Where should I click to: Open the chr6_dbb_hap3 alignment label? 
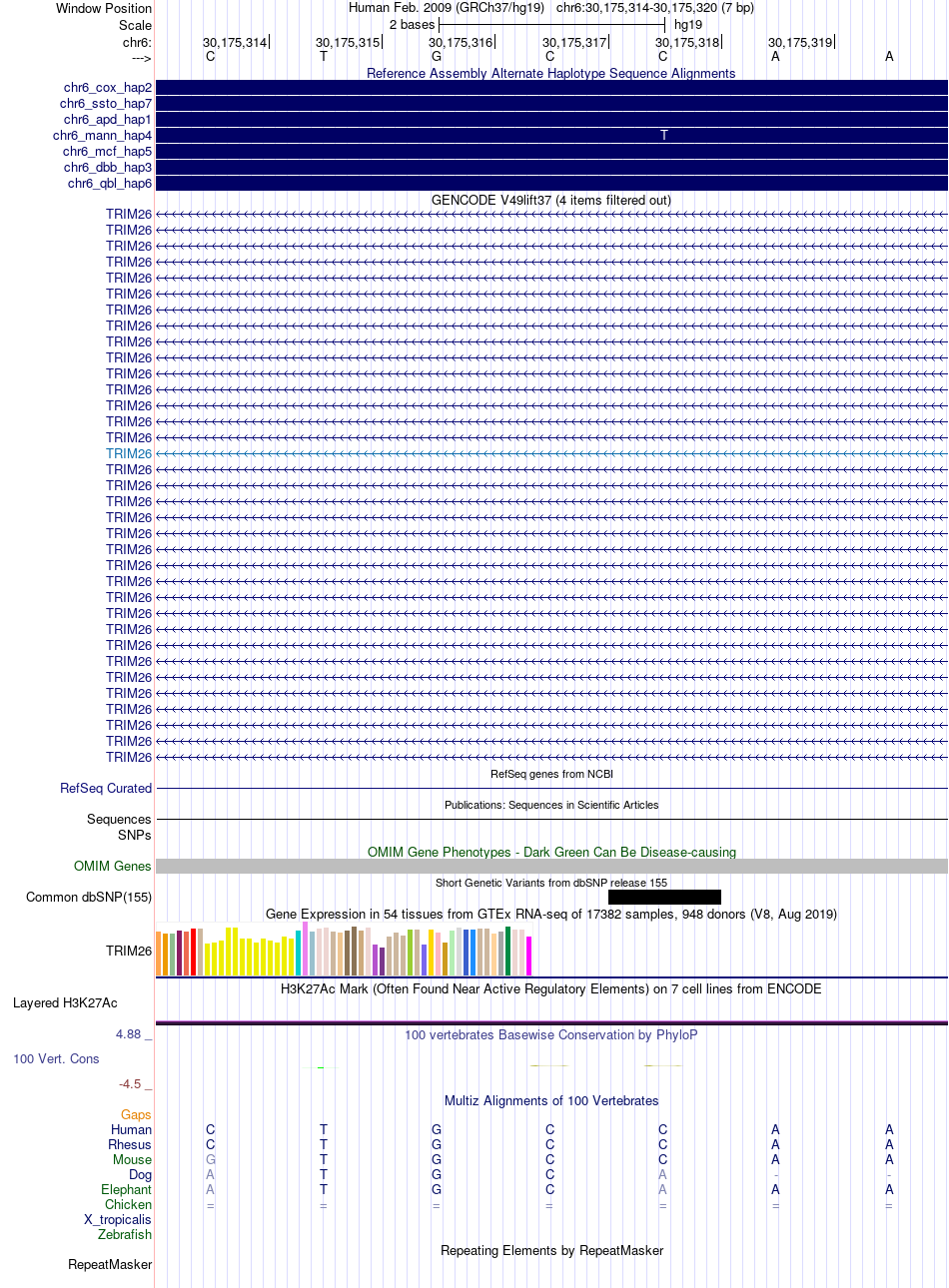tap(108, 168)
